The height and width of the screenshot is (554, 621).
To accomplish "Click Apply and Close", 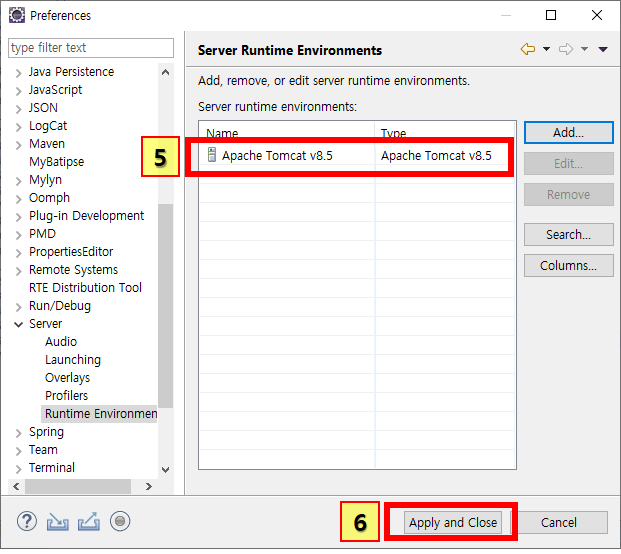I will (x=453, y=523).
